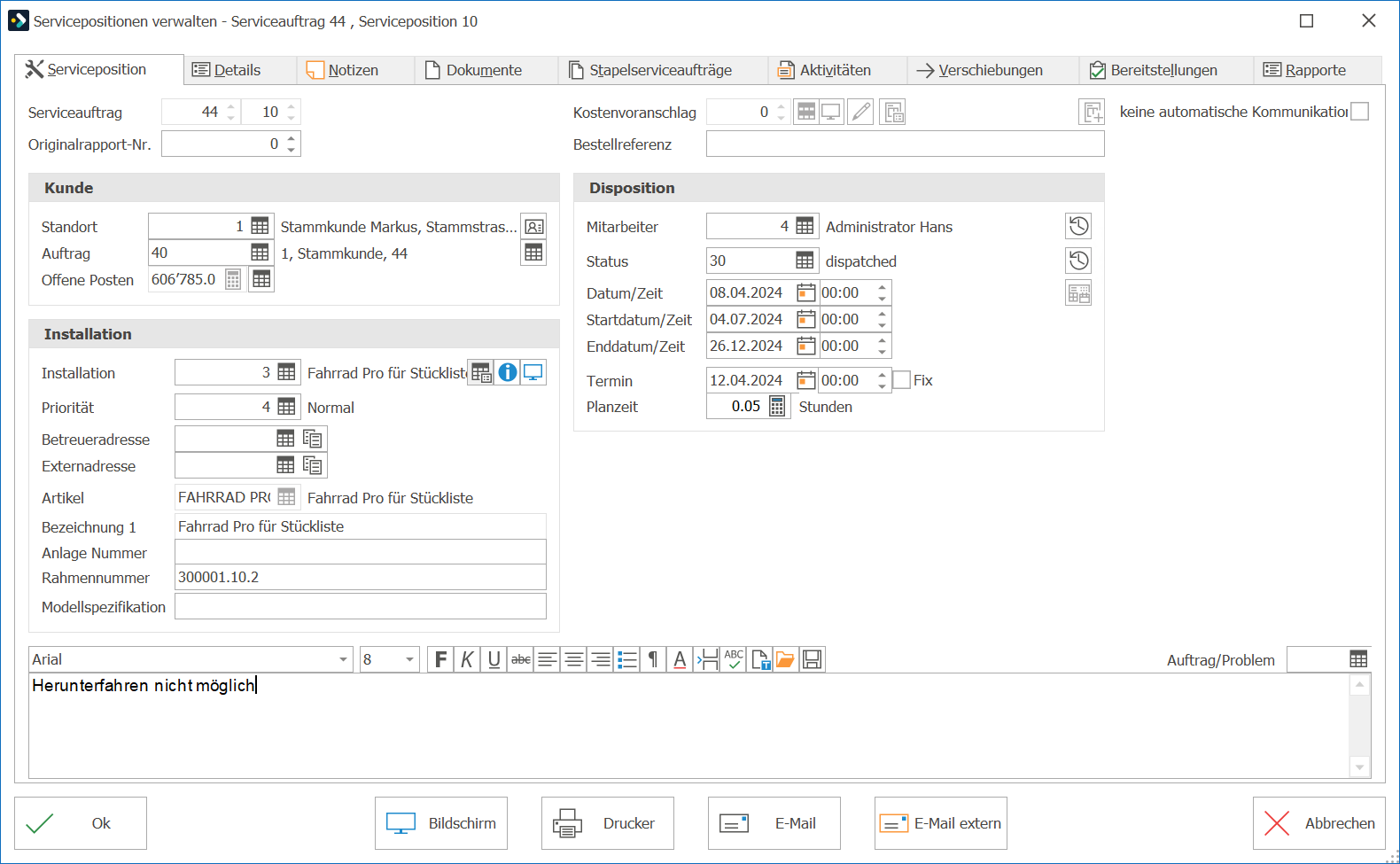Decrease Startdatum time spinner down arrow
1400x864 pixels.
882,325
